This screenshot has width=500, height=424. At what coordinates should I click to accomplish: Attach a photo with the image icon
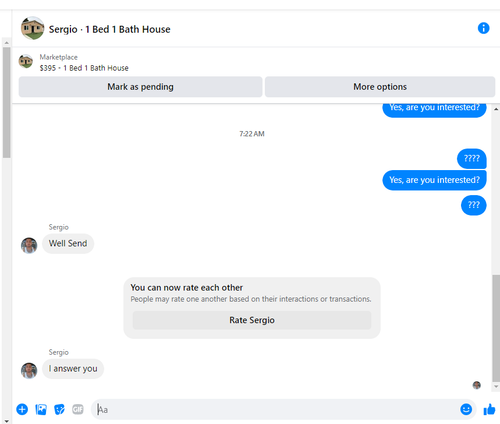click(x=41, y=409)
